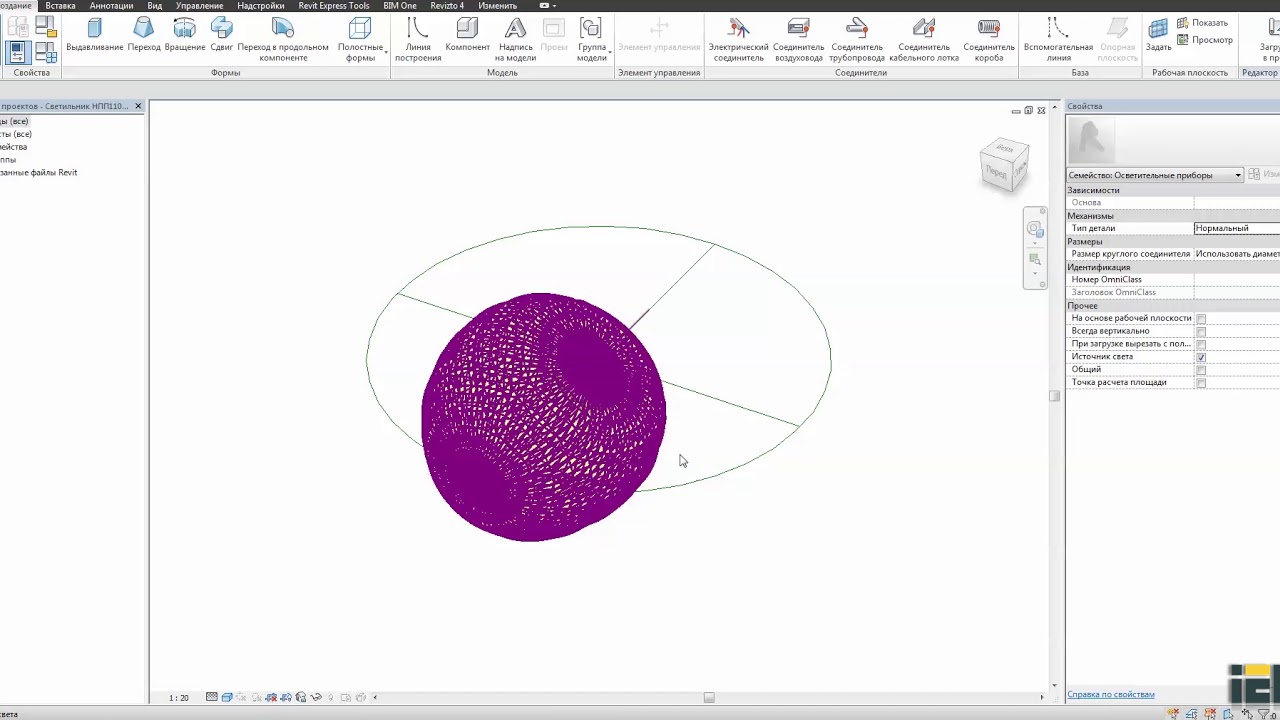Switch to the Управление ribbon tab
This screenshot has width=1280, height=720.
tap(199, 6)
